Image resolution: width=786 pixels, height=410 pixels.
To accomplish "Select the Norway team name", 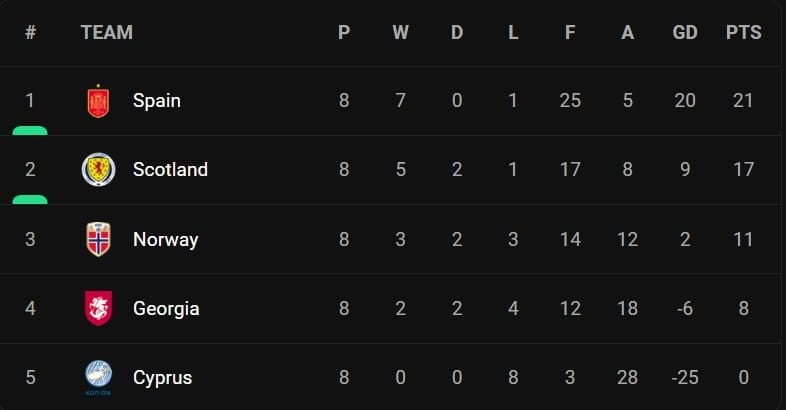I will [x=165, y=240].
